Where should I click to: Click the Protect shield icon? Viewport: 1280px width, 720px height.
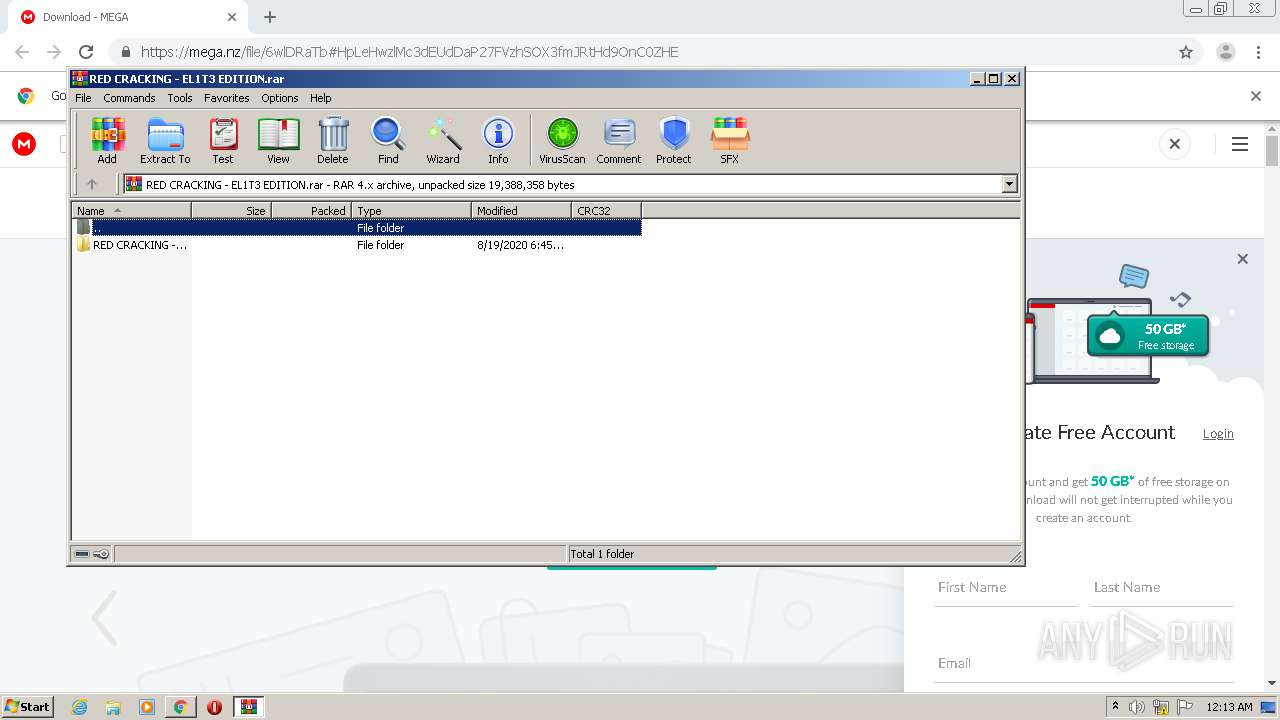674,141
